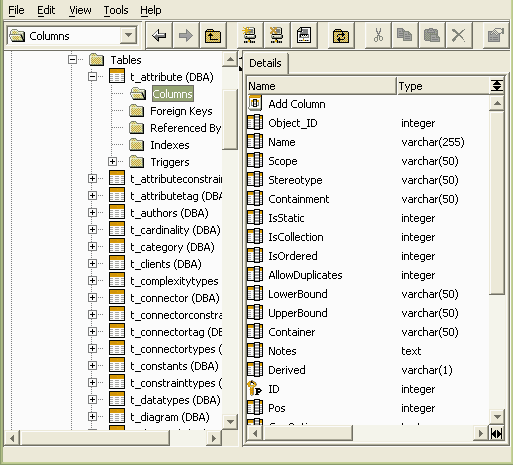Click the details list scroll down arrow

pyautogui.click(x=497, y=416)
